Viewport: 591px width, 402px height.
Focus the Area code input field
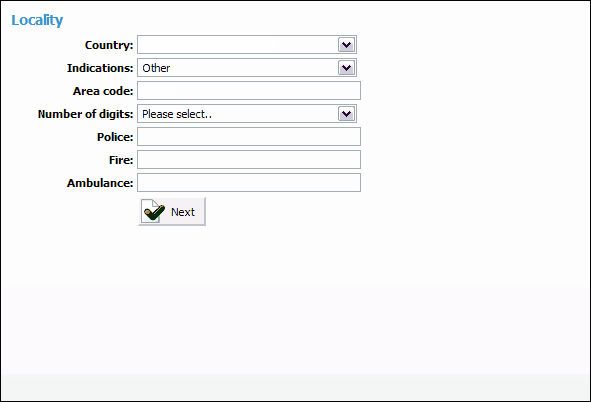[249, 91]
